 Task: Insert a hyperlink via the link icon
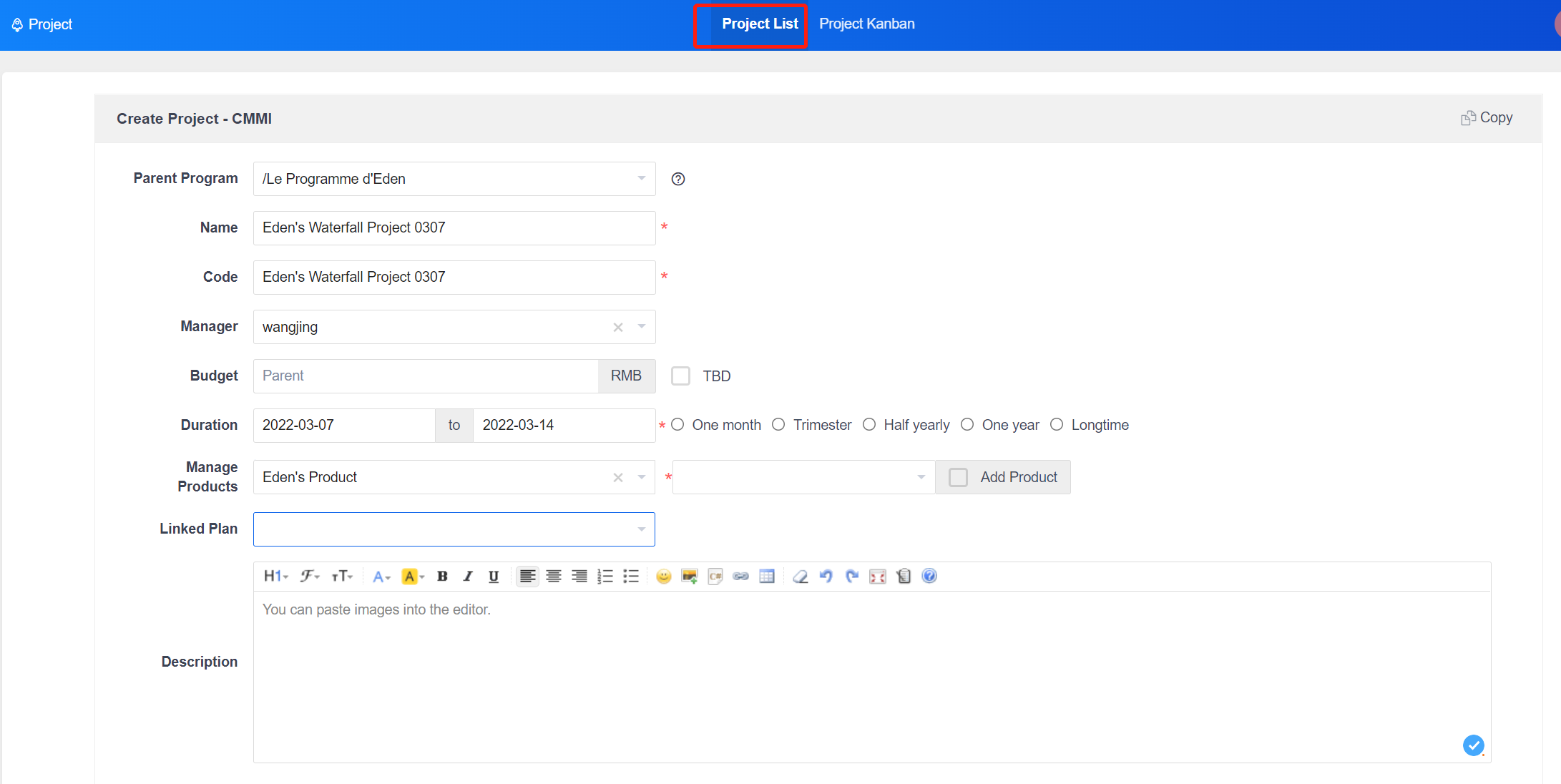click(740, 577)
